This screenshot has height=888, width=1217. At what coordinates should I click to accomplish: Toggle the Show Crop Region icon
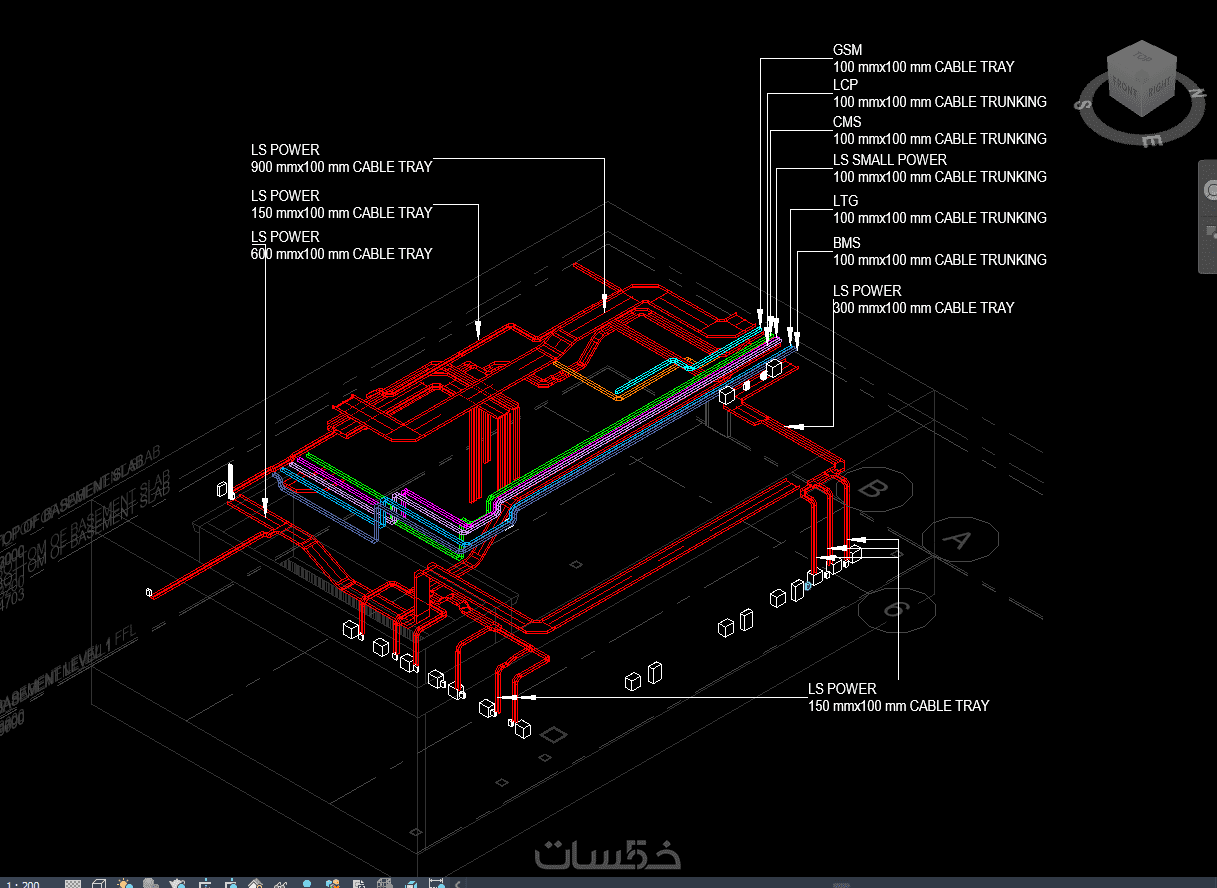point(231,884)
